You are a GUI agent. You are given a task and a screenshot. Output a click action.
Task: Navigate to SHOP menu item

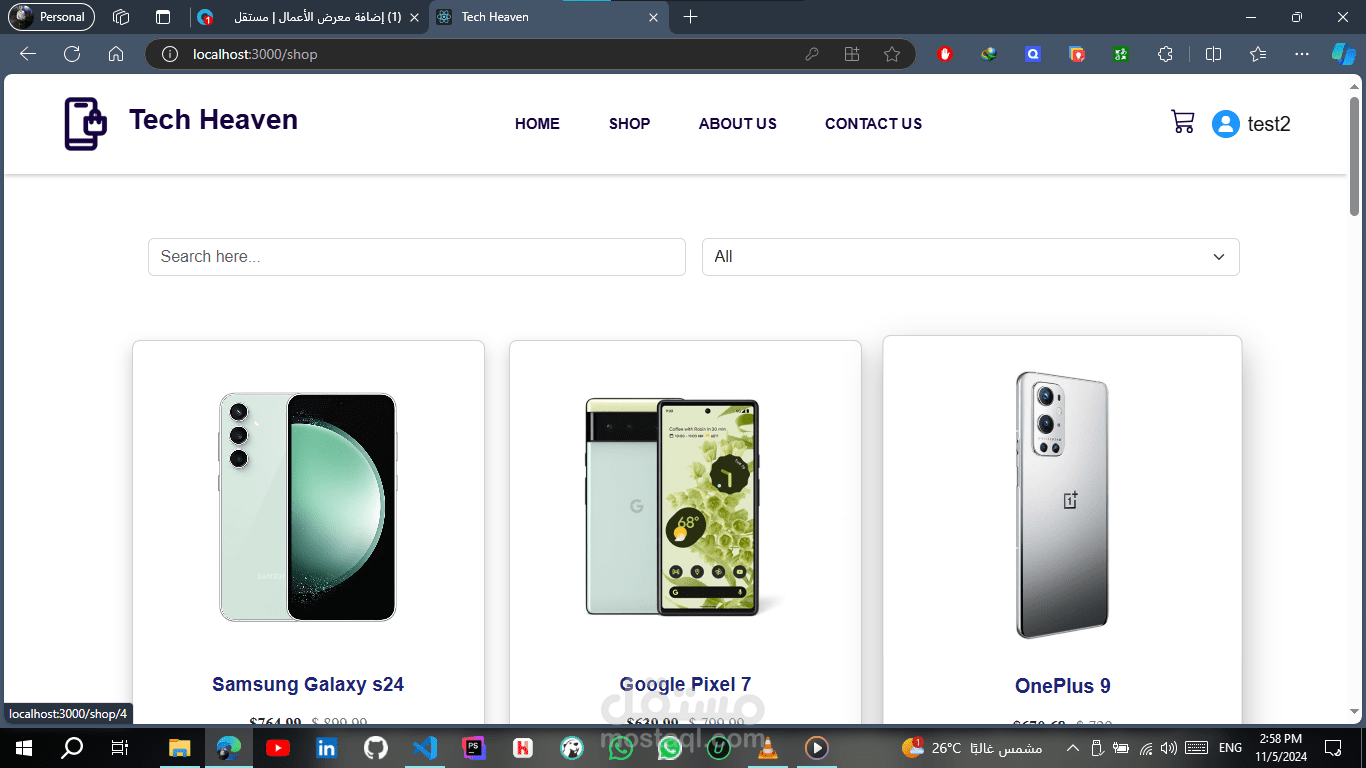[629, 124]
